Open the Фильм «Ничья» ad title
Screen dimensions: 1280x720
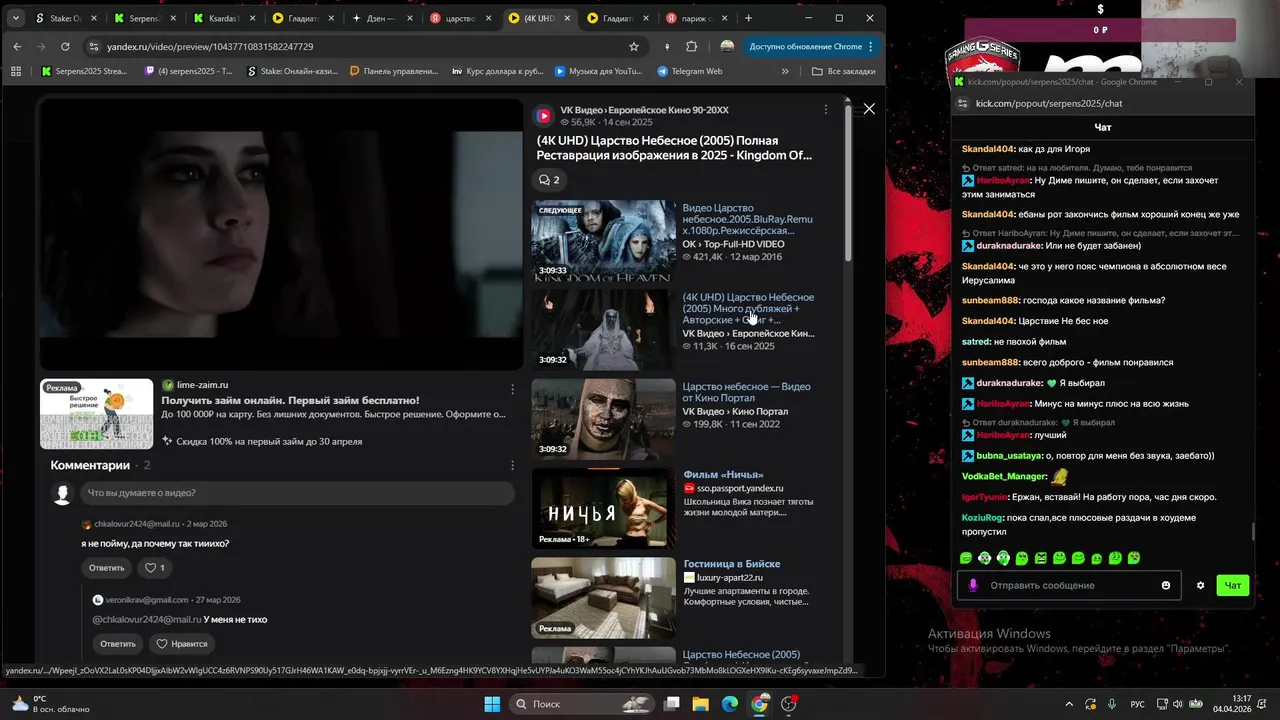[723, 475]
